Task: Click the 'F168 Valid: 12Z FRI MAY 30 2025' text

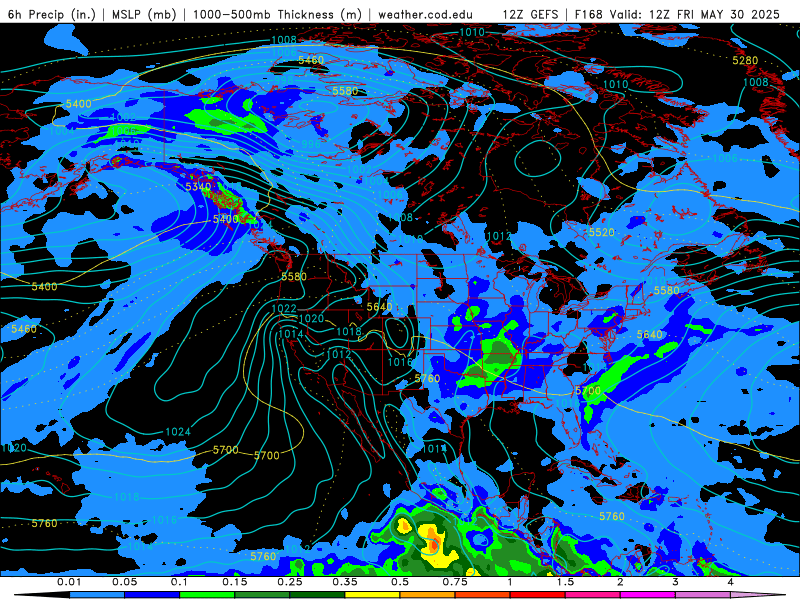Action: 677,14
